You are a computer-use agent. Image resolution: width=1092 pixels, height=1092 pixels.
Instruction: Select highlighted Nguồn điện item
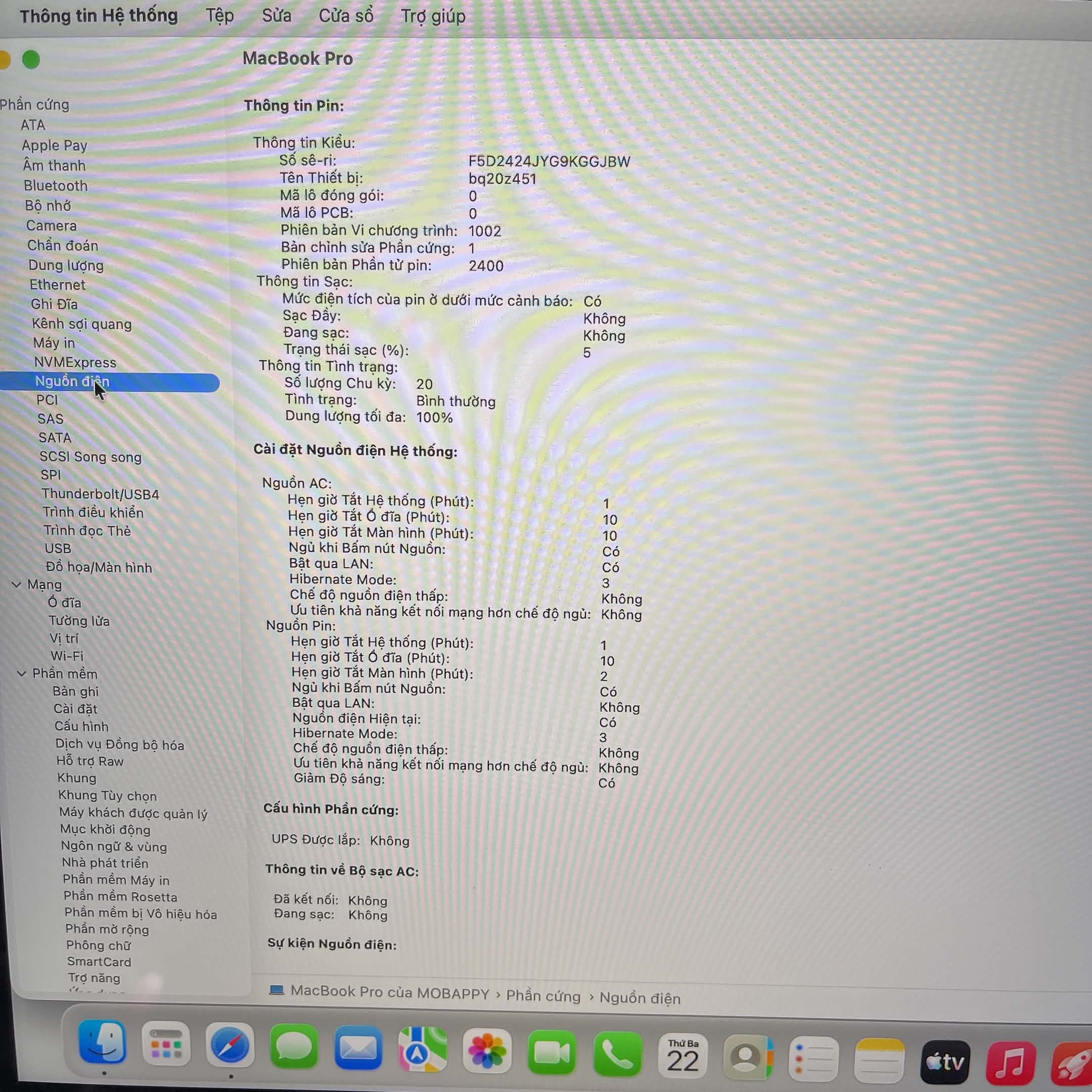(110, 383)
